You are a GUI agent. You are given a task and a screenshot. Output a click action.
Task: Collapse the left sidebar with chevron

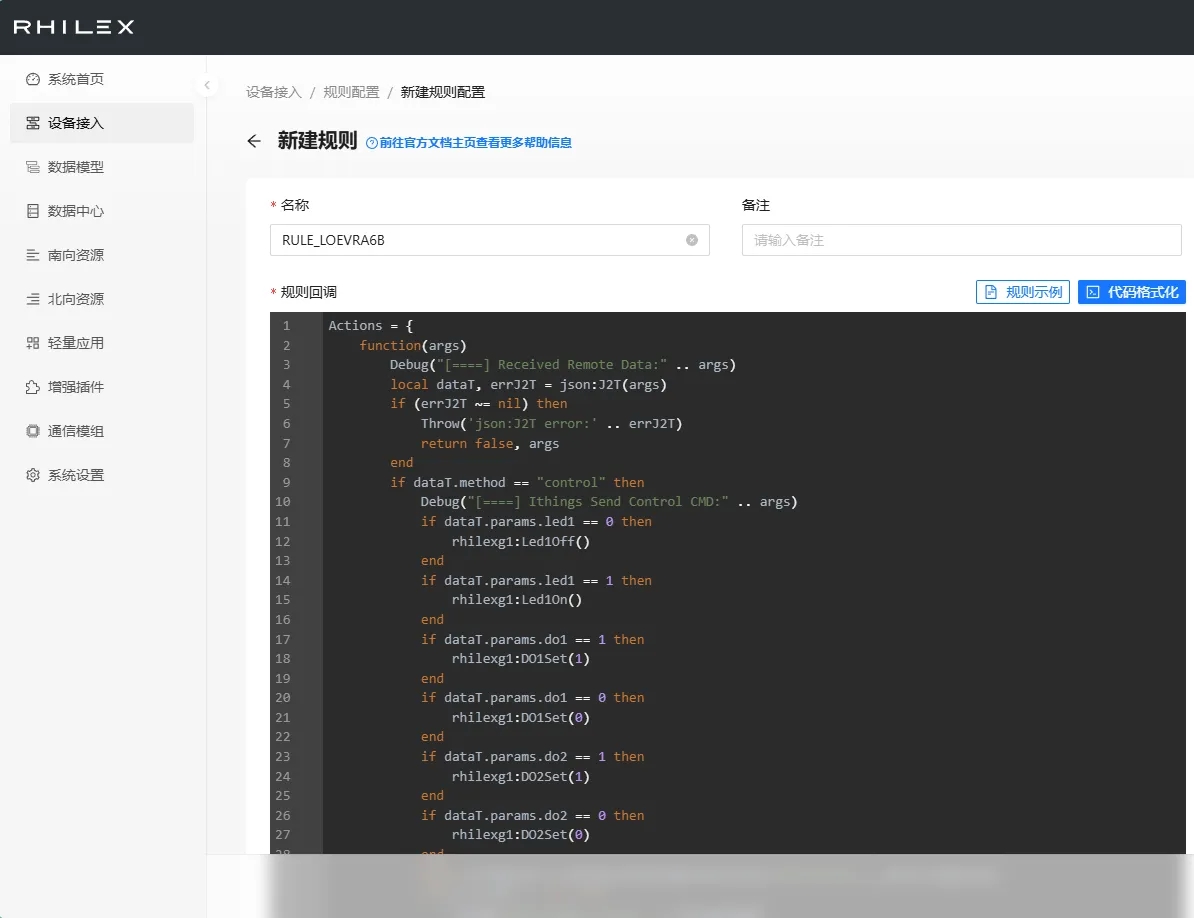coord(207,85)
